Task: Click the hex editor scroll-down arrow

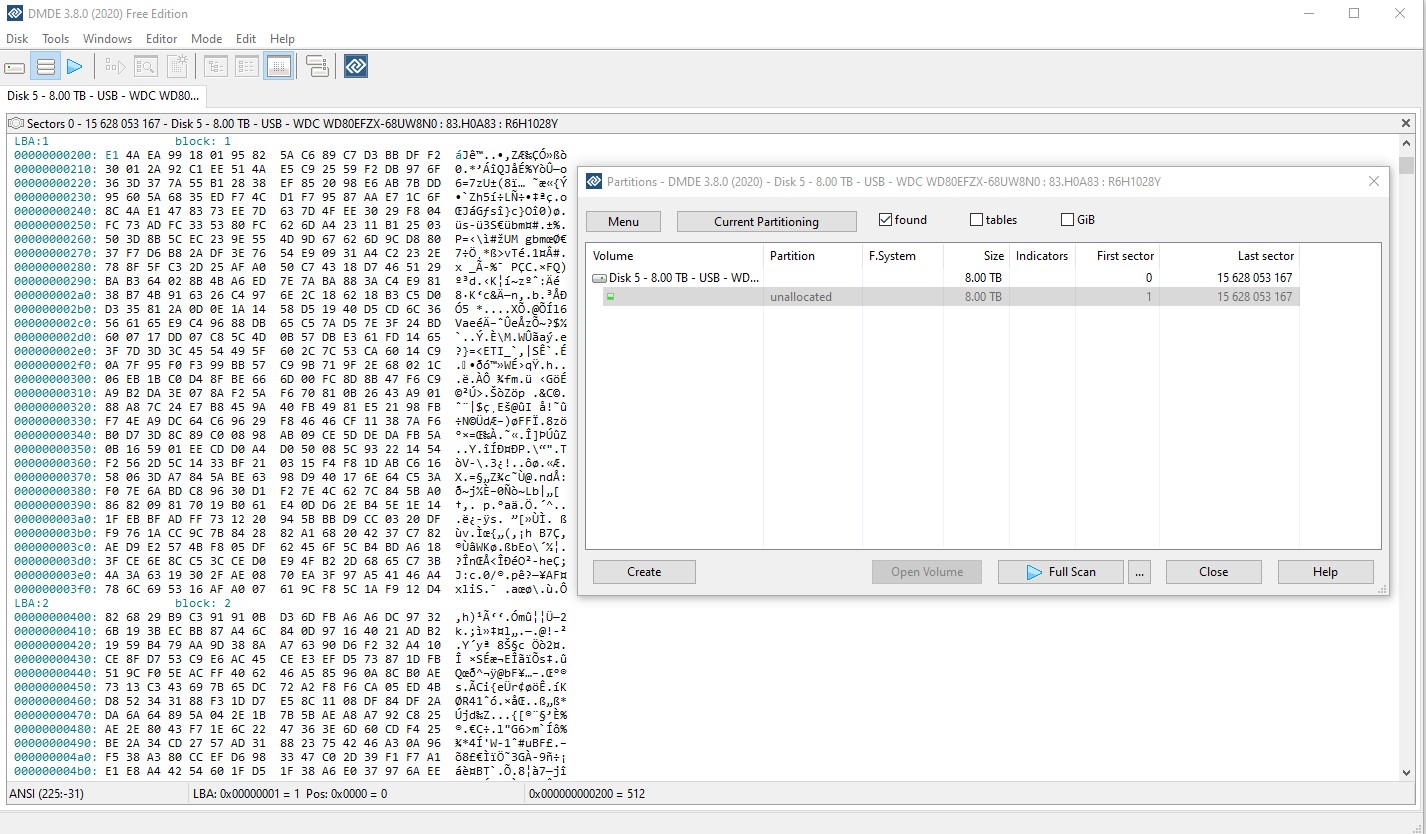Action: (x=1406, y=772)
